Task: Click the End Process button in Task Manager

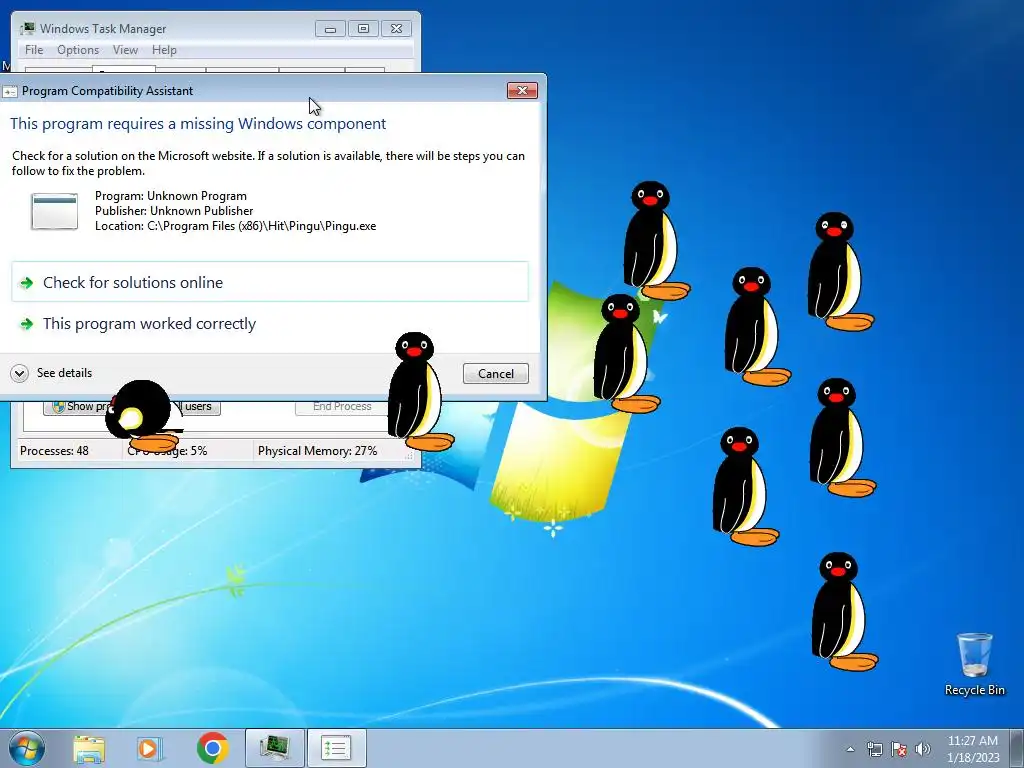Action: (x=342, y=406)
